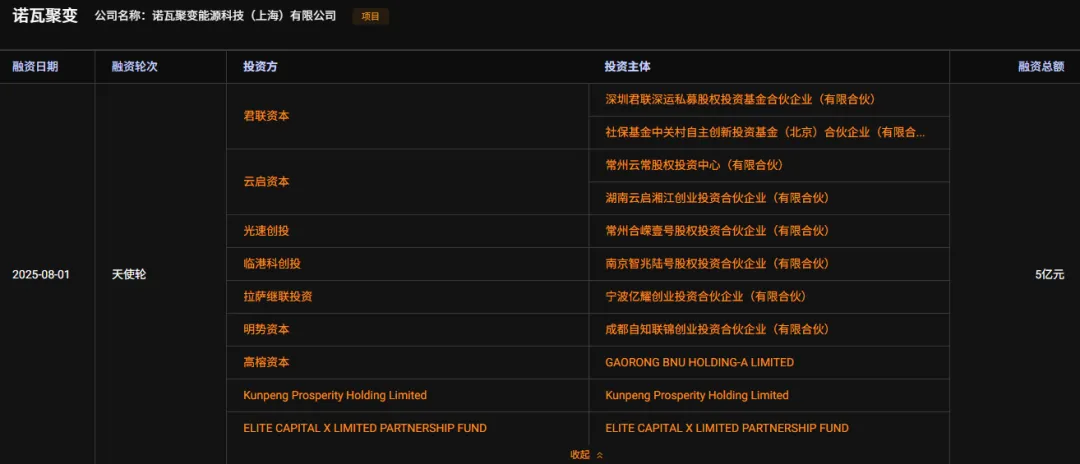This screenshot has height=464, width=1080.
Task: Click the 融资轮次 column header
Action: click(x=134, y=67)
